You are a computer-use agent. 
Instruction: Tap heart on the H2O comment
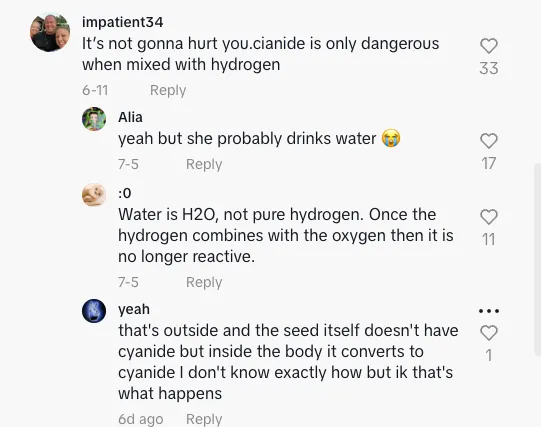click(x=489, y=217)
